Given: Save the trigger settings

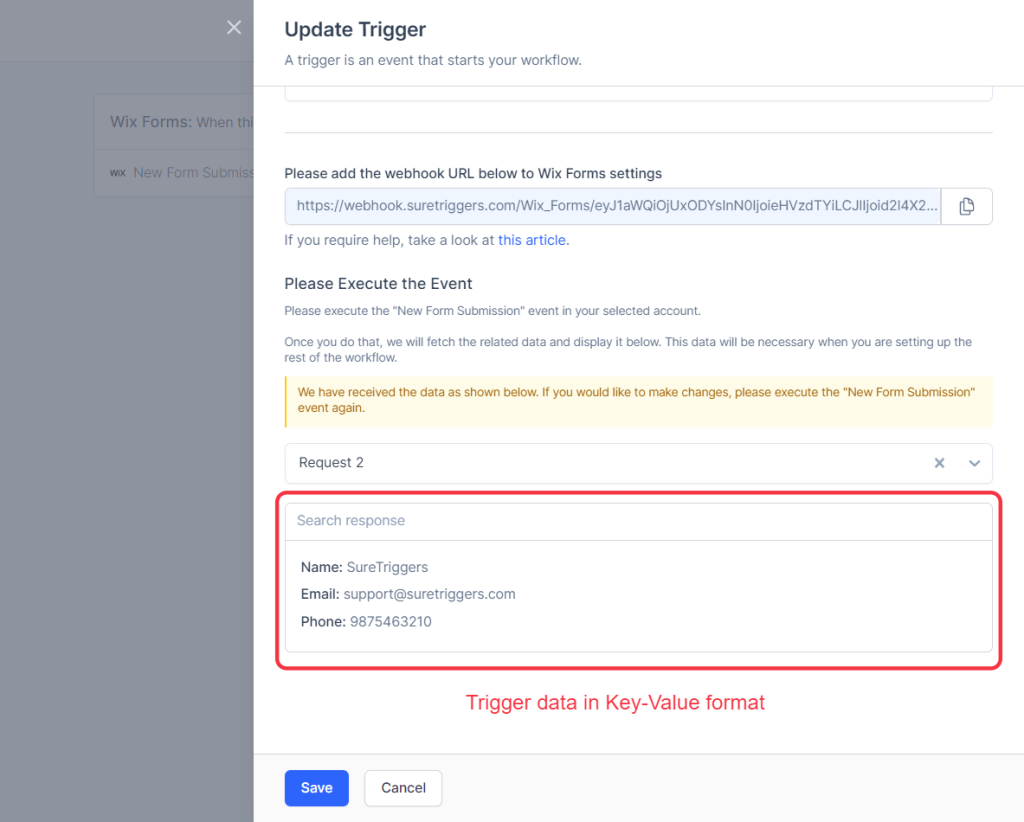Looking at the screenshot, I should (x=316, y=788).
